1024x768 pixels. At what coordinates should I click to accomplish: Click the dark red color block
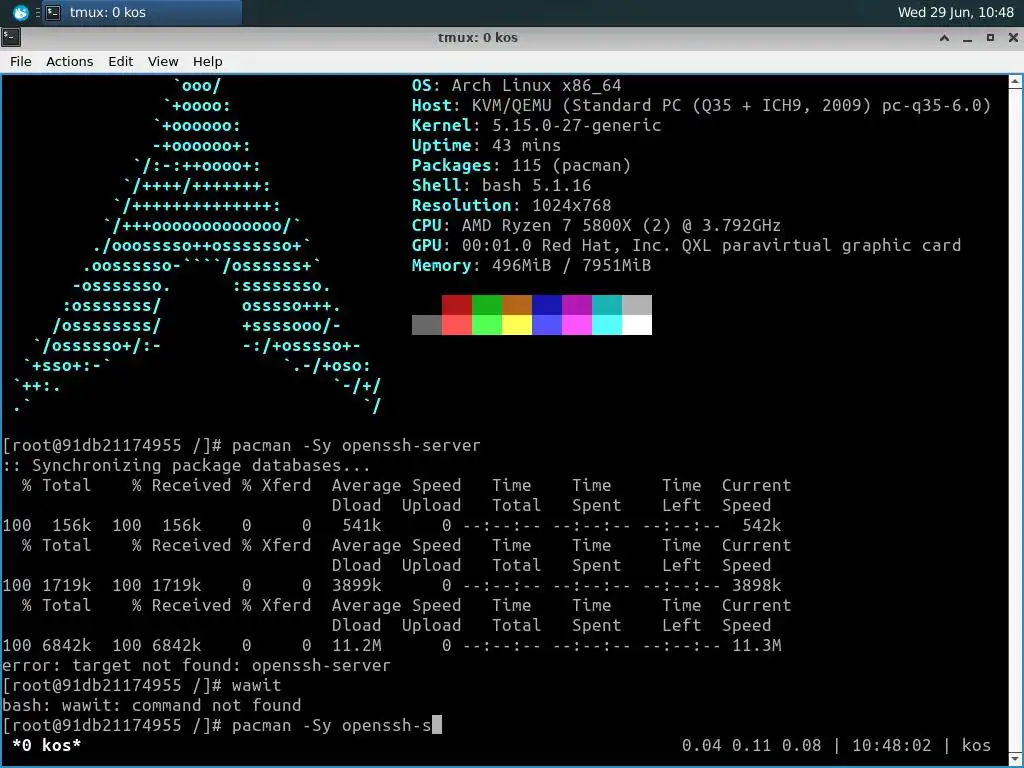456,305
